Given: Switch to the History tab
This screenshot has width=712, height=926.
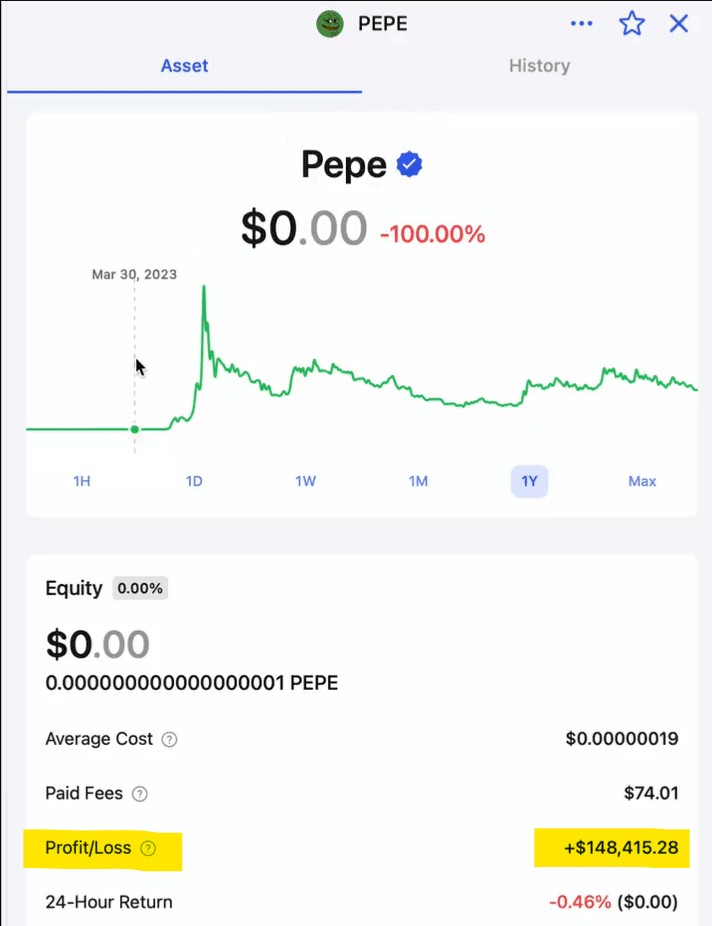Looking at the screenshot, I should coord(539,66).
